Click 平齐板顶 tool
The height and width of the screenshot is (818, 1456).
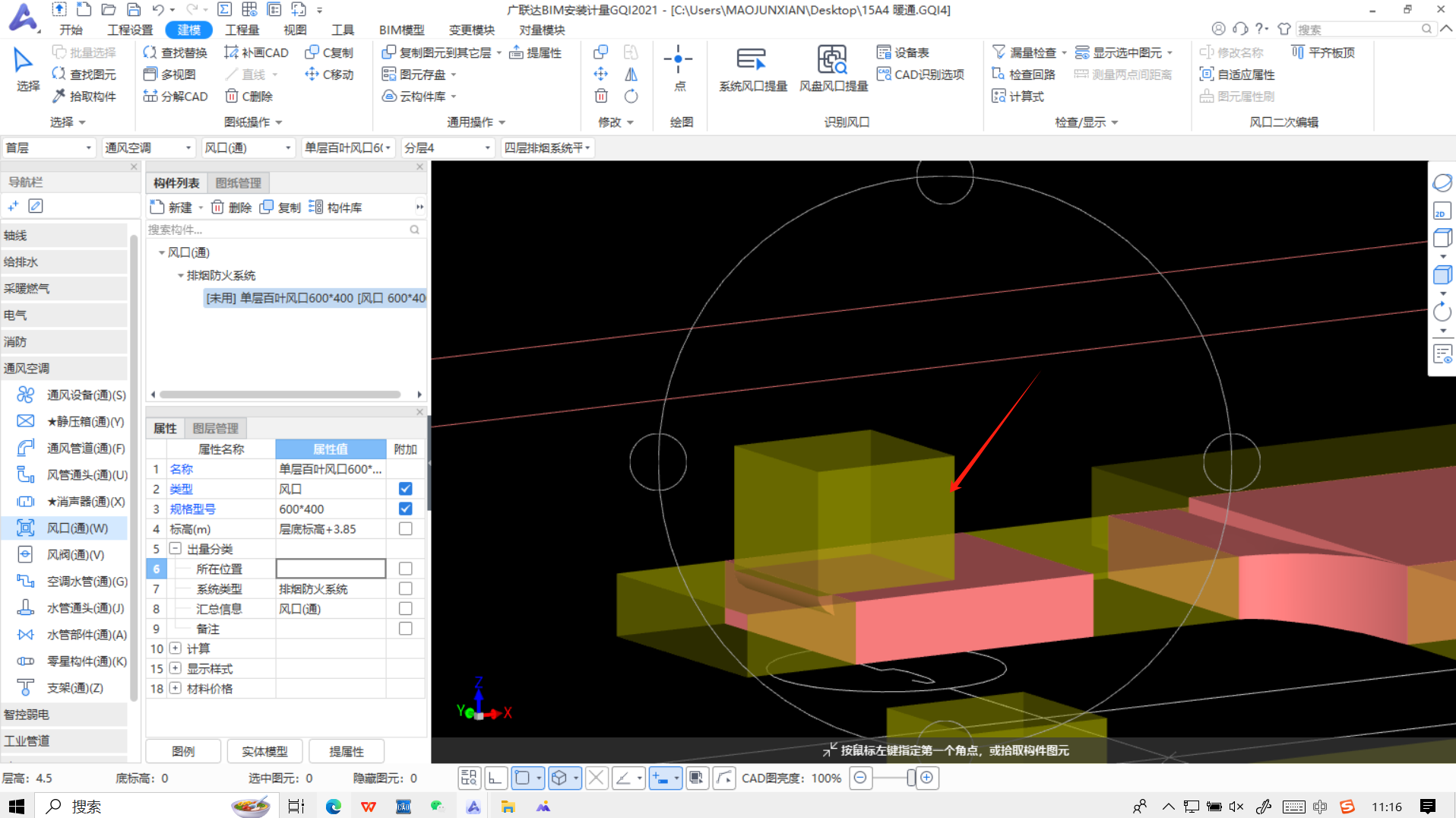1322,52
